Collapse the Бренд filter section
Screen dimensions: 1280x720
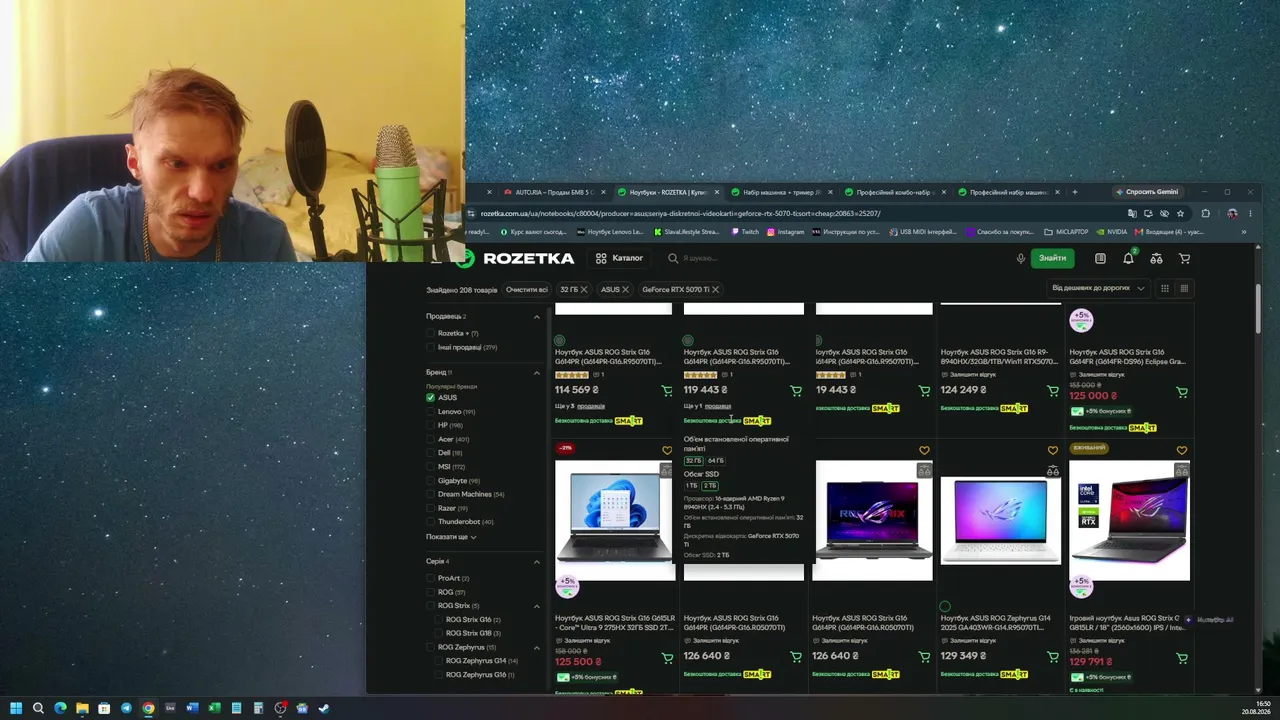click(x=537, y=372)
